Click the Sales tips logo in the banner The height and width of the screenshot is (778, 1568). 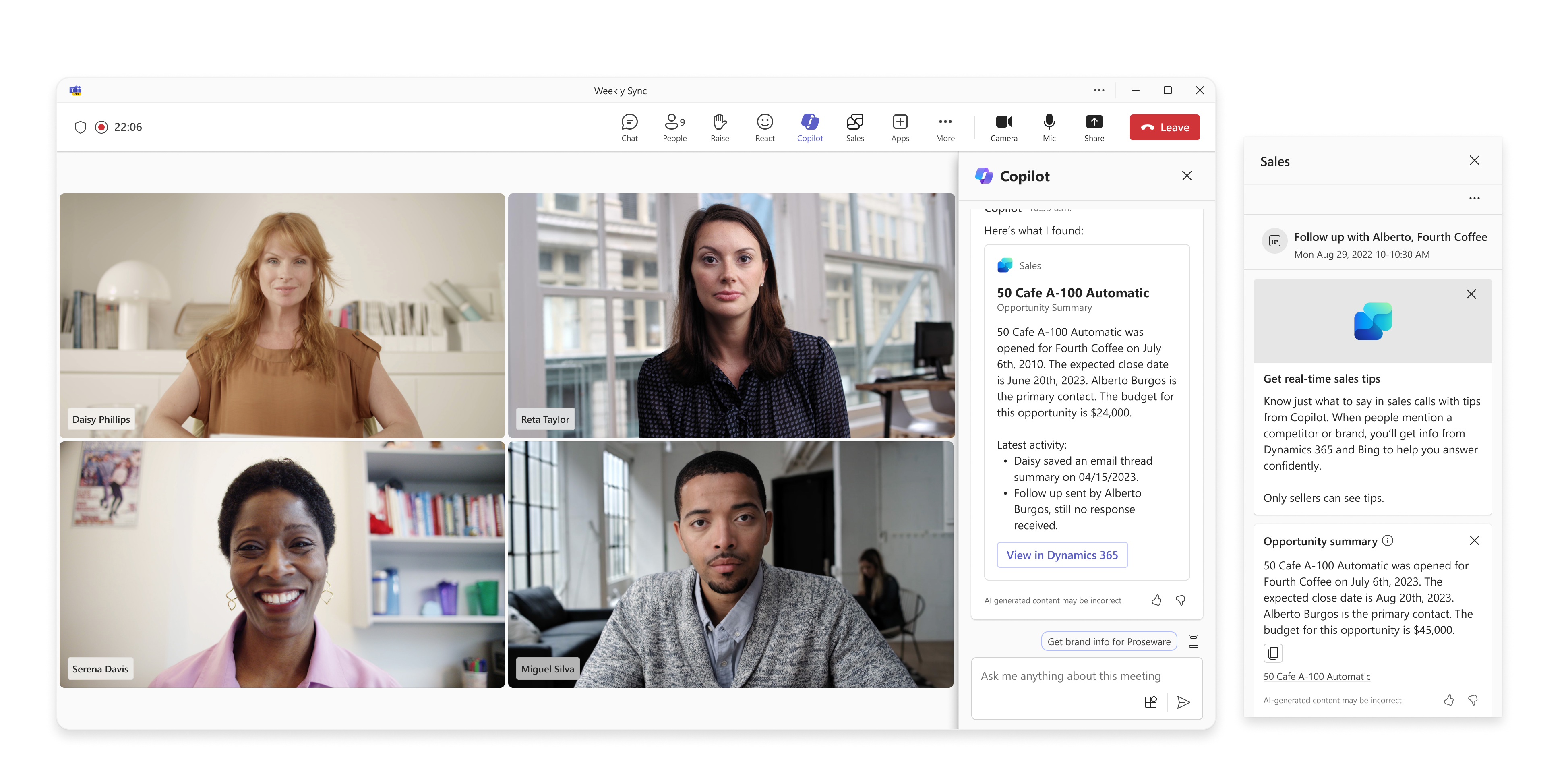point(1372,321)
